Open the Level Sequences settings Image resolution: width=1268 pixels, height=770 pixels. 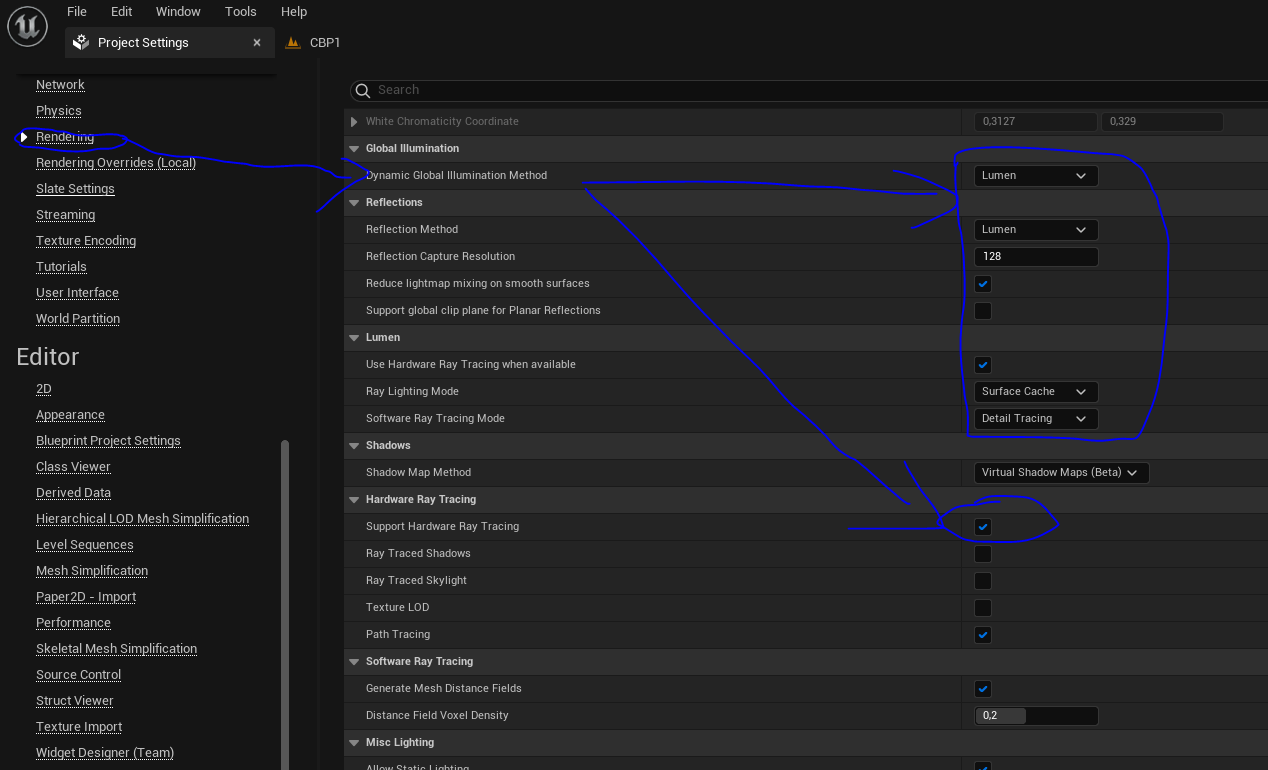point(84,545)
